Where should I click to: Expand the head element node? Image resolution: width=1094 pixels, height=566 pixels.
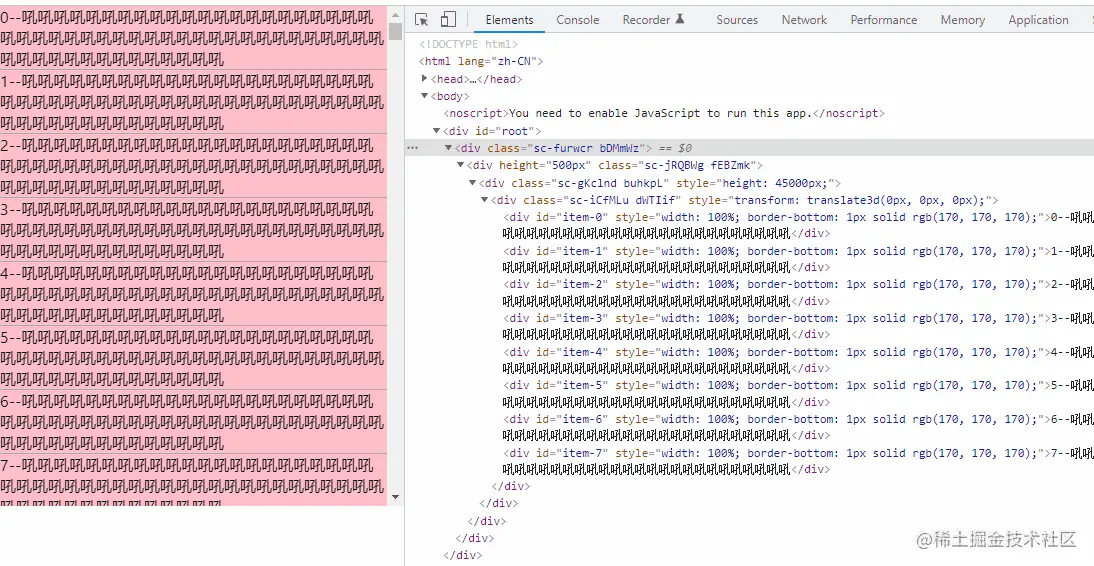pyautogui.click(x=426, y=79)
